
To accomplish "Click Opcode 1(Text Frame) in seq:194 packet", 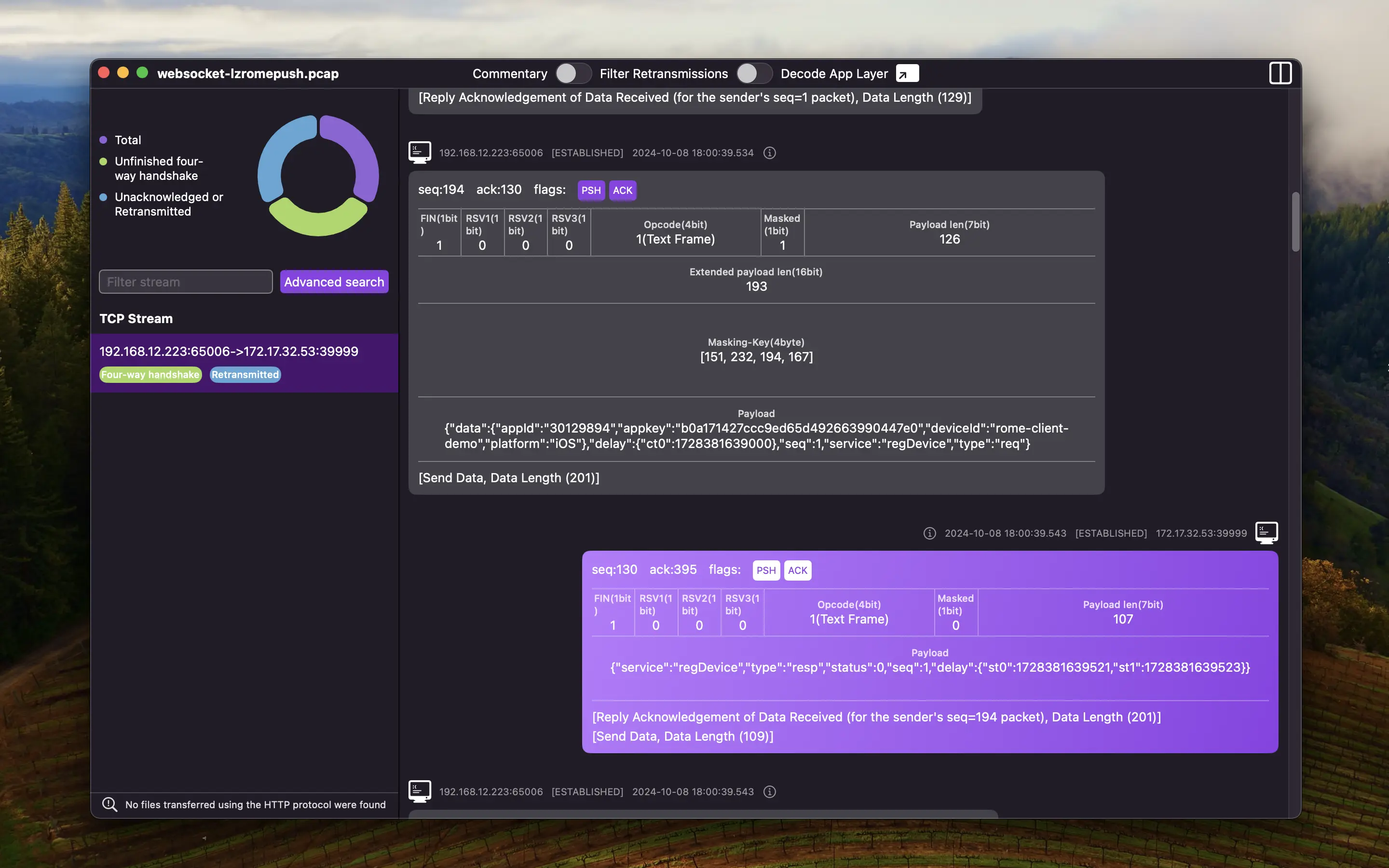I will coord(675,239).
